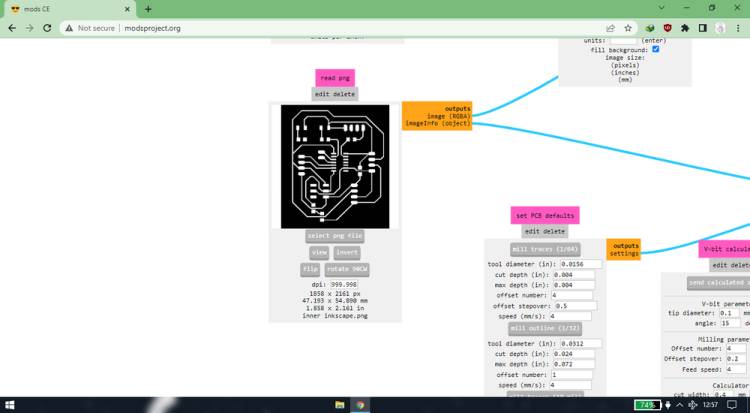Click the PCB trace image preview
Viewport: 750px width, 413px height.
tap(335, 167)
